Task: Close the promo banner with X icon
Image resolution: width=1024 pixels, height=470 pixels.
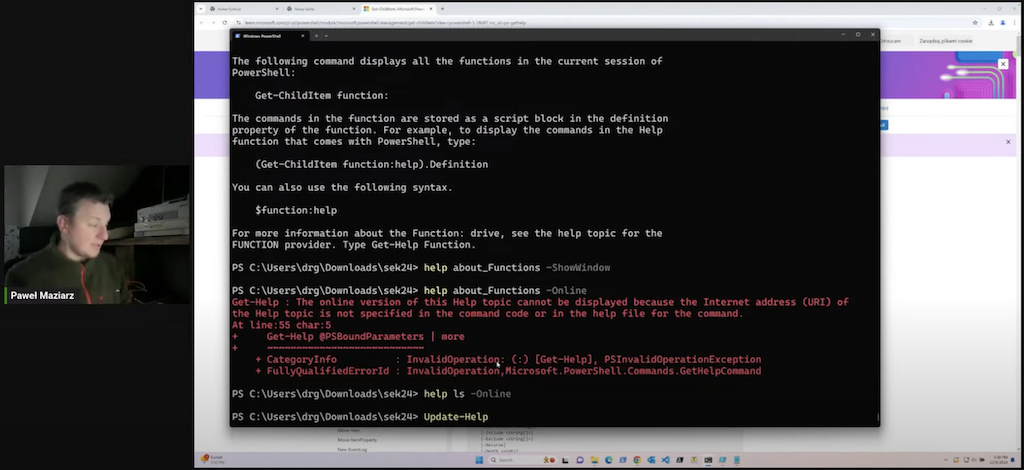Action: [1003, 64]
